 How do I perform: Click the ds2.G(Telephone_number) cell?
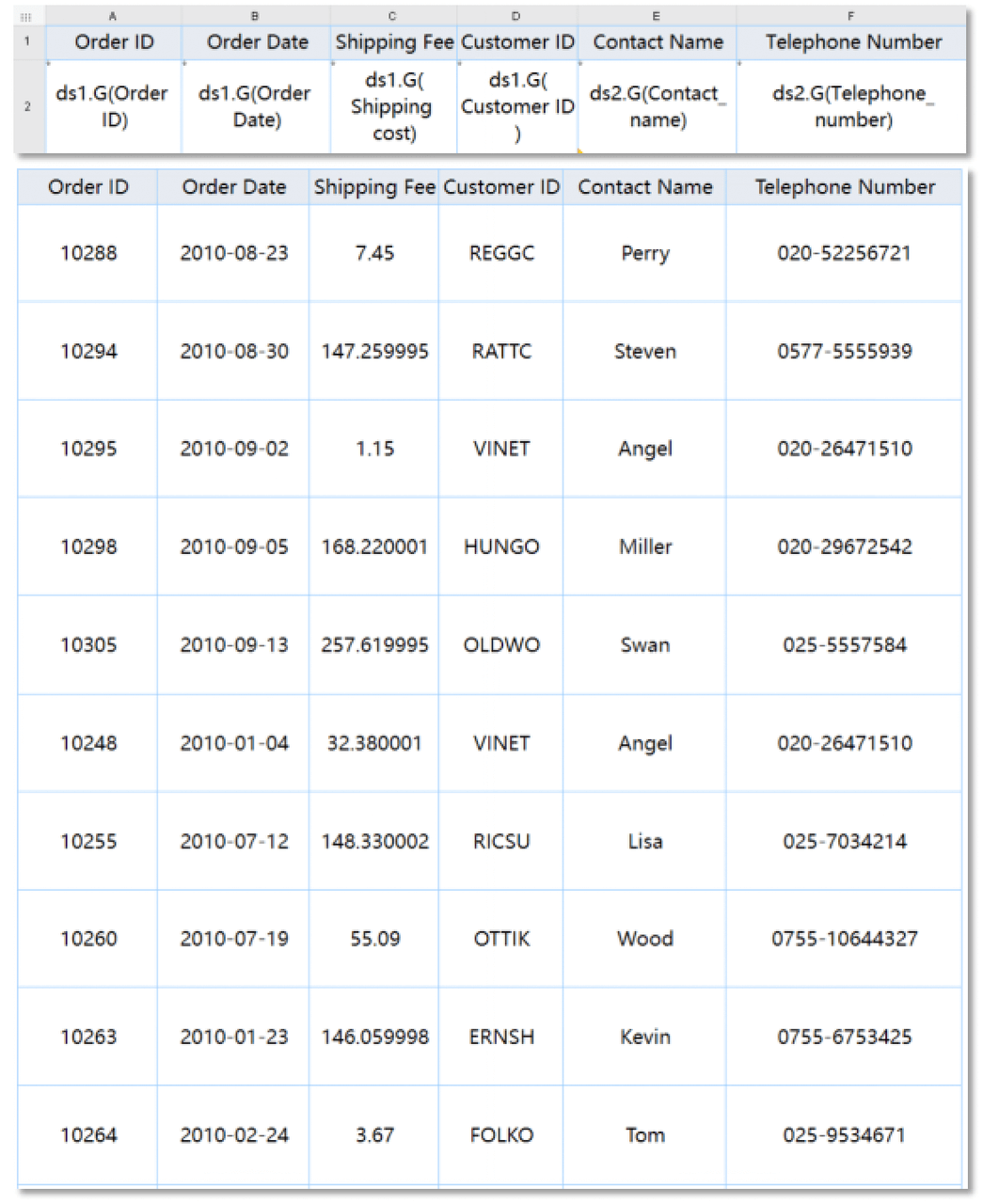852,106
